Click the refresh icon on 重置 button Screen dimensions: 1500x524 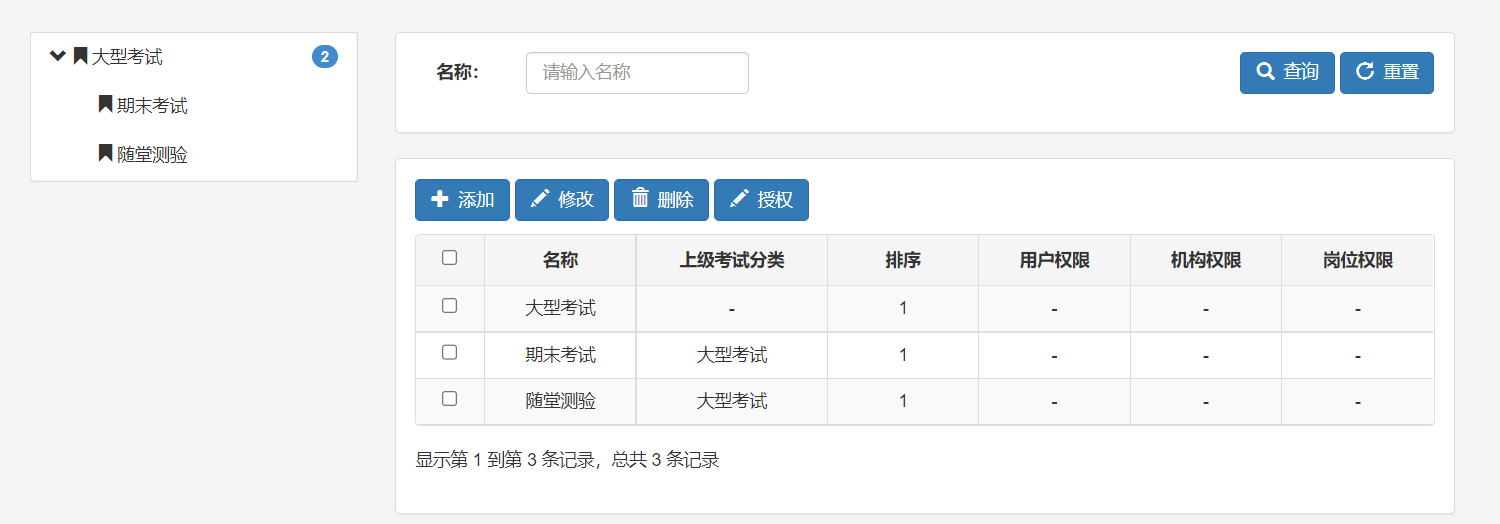pos(1364,72)
